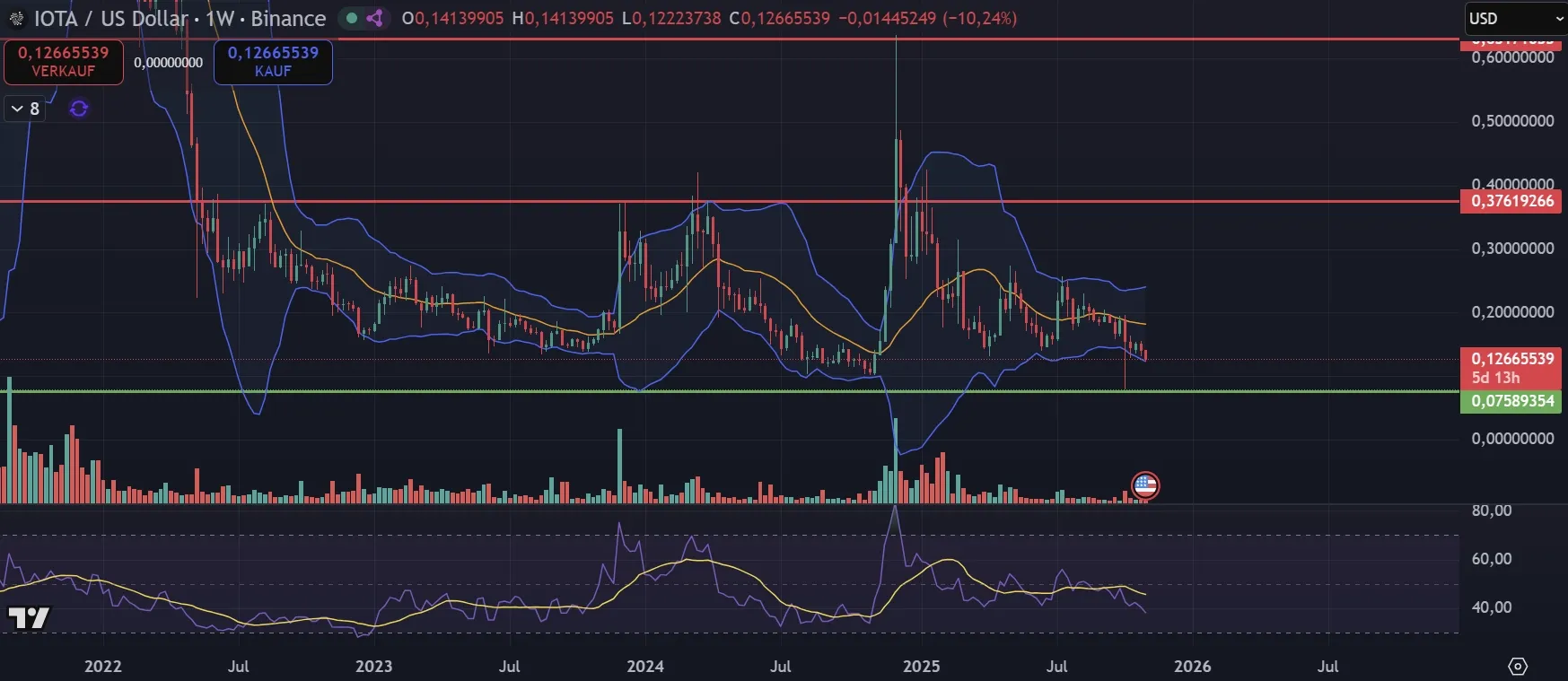This screenshot has width=1568, height=681.
Task: Select the red 0,37619266 horizontal line label
Action: coord(1511,201)
